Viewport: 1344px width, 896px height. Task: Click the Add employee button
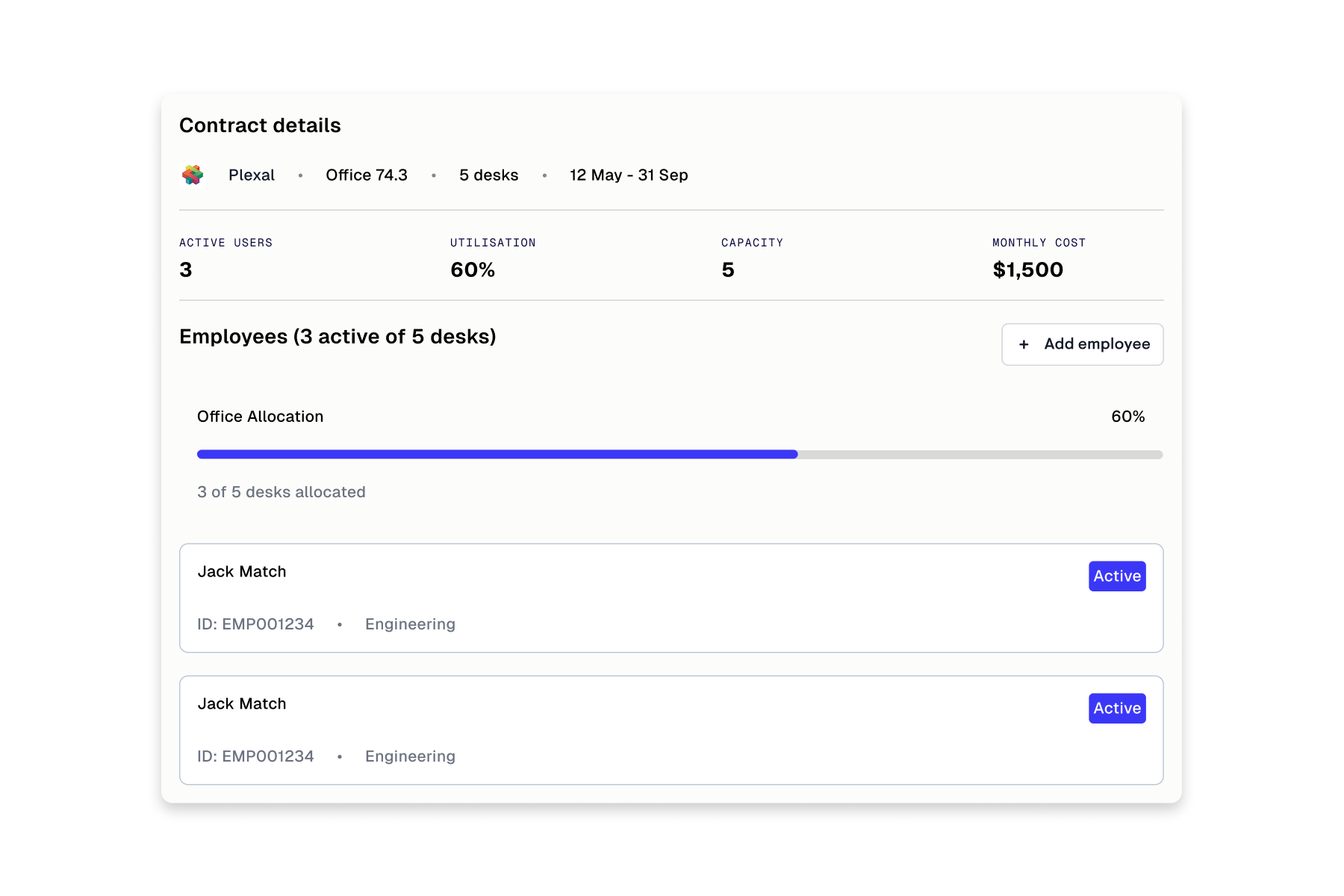(x=1082, y=344)
